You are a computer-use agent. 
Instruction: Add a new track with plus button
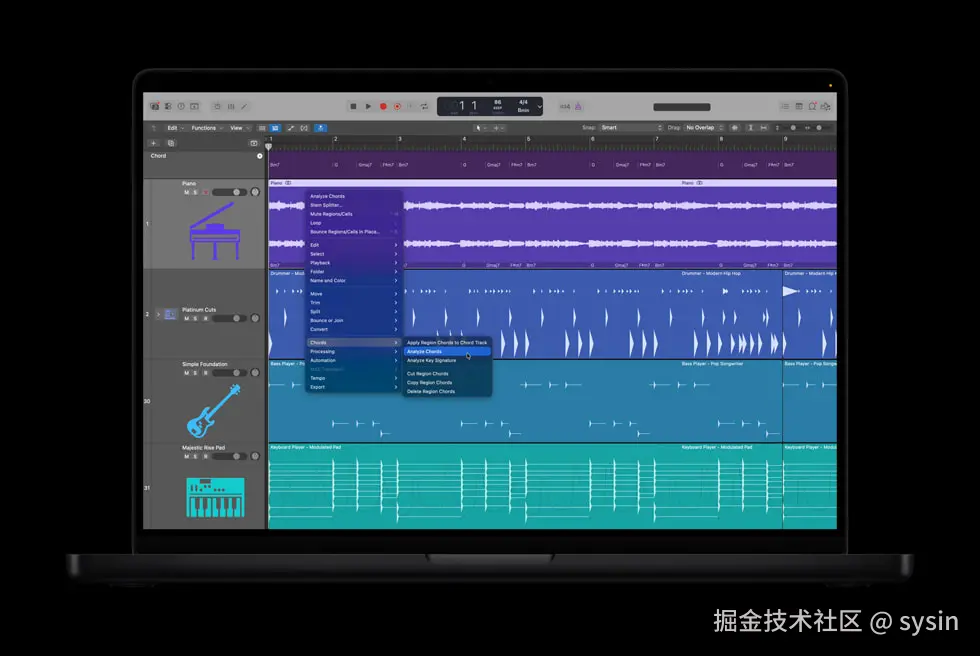point(154,143)
